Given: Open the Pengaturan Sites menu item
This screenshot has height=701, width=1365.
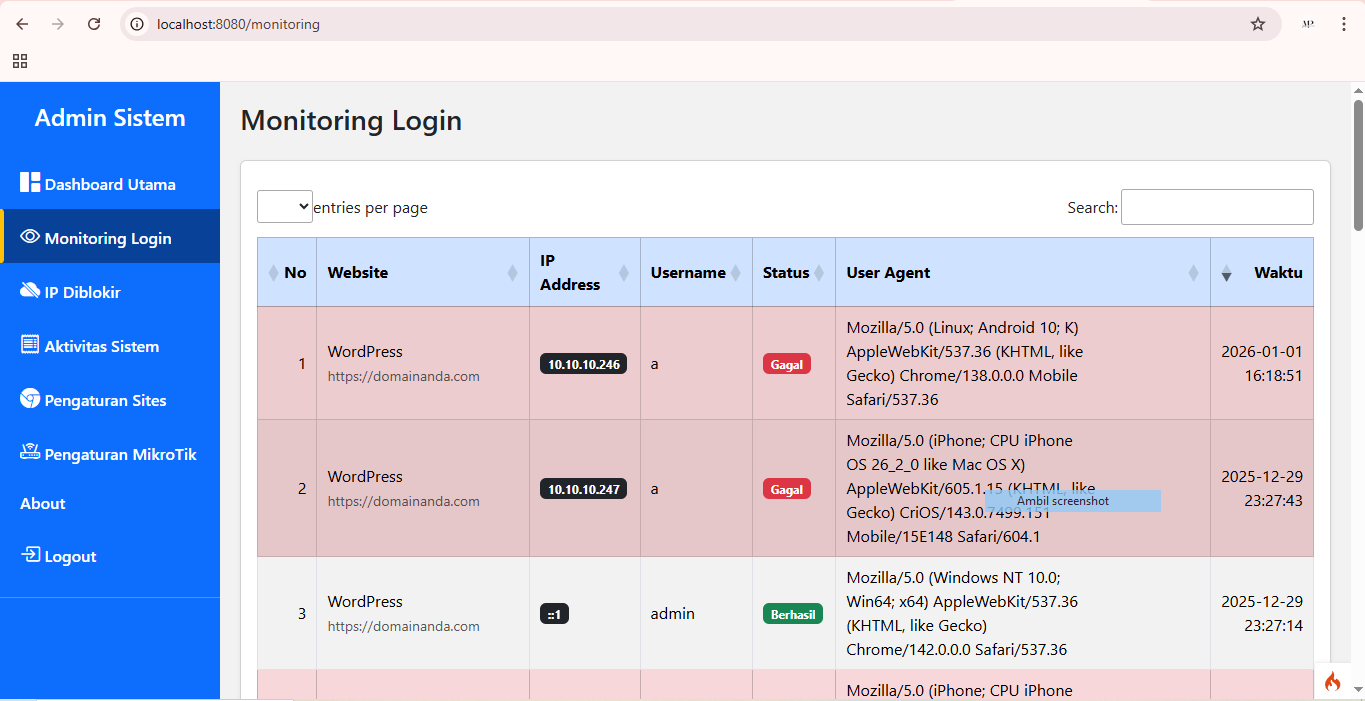Looking at the screenshot, I should 110,400.
